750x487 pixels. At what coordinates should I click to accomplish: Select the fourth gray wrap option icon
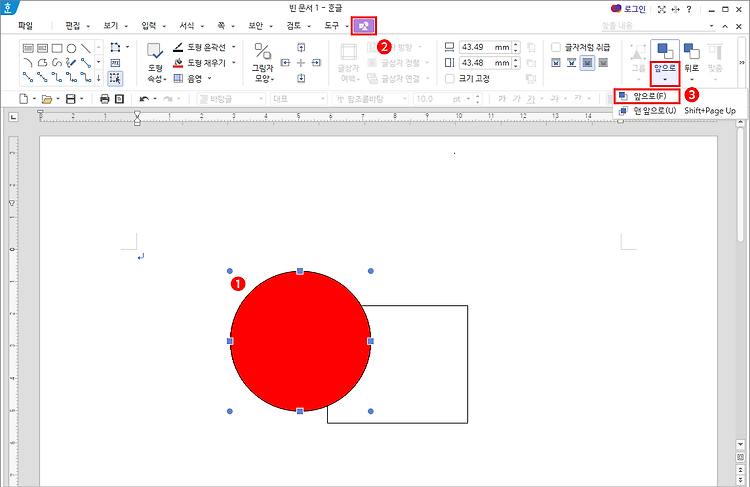pyautogui.click(x=603, y=63)
